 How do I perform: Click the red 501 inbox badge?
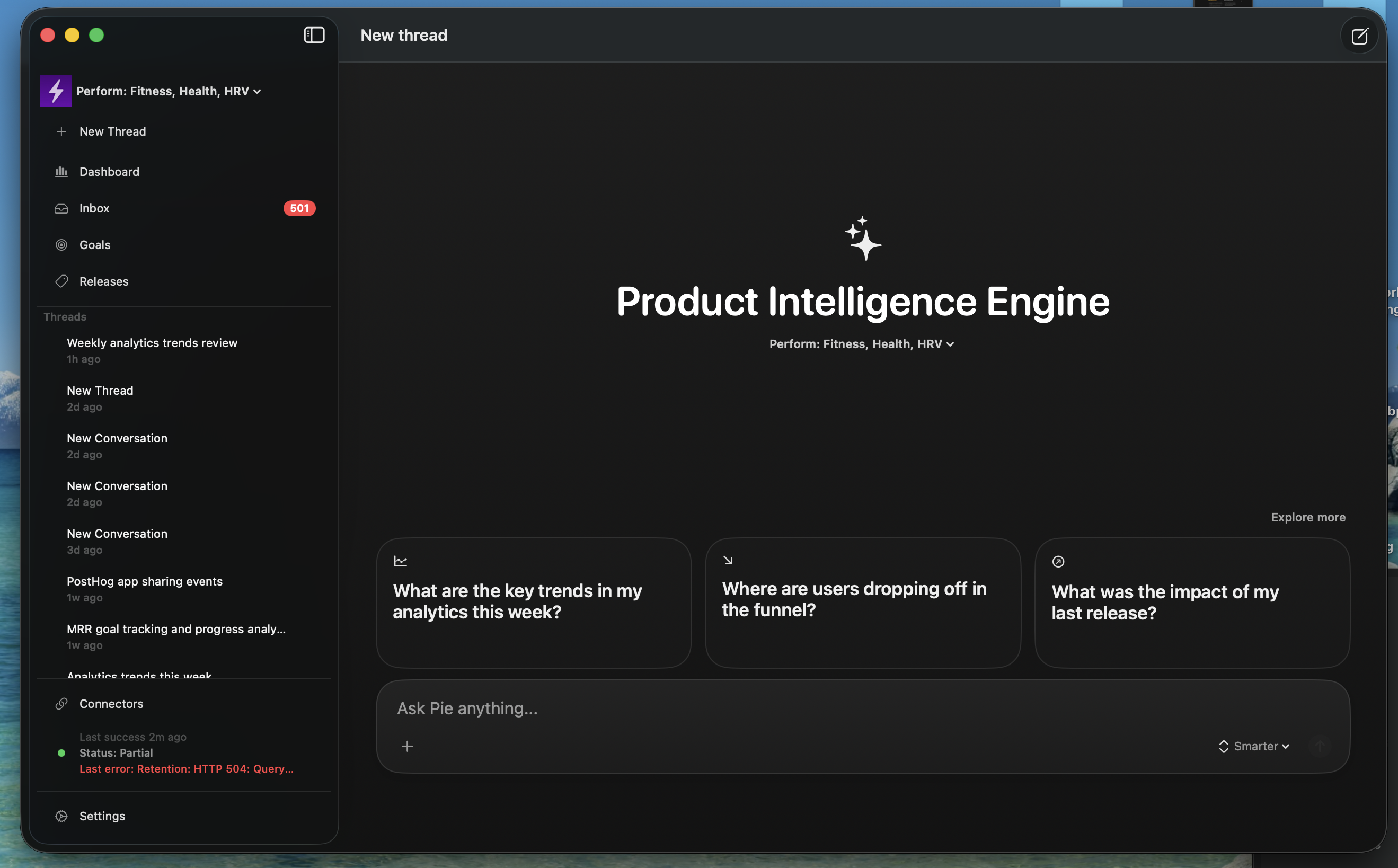[299, 208]
